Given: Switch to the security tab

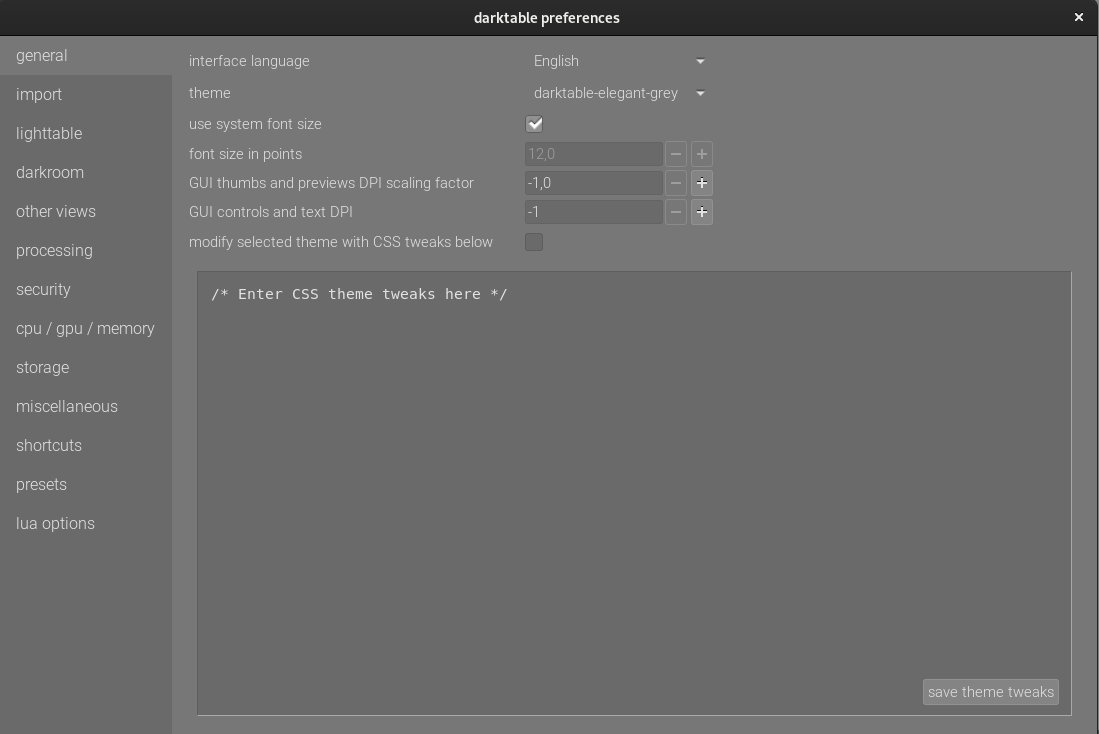Looking at the screenshot, I should pos(86,290).
